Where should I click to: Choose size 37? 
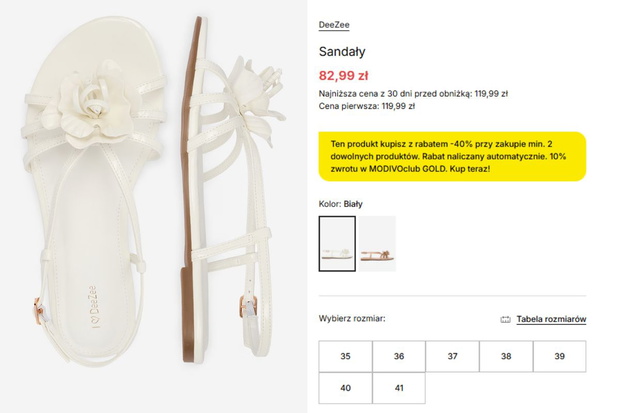click(453, 356)
